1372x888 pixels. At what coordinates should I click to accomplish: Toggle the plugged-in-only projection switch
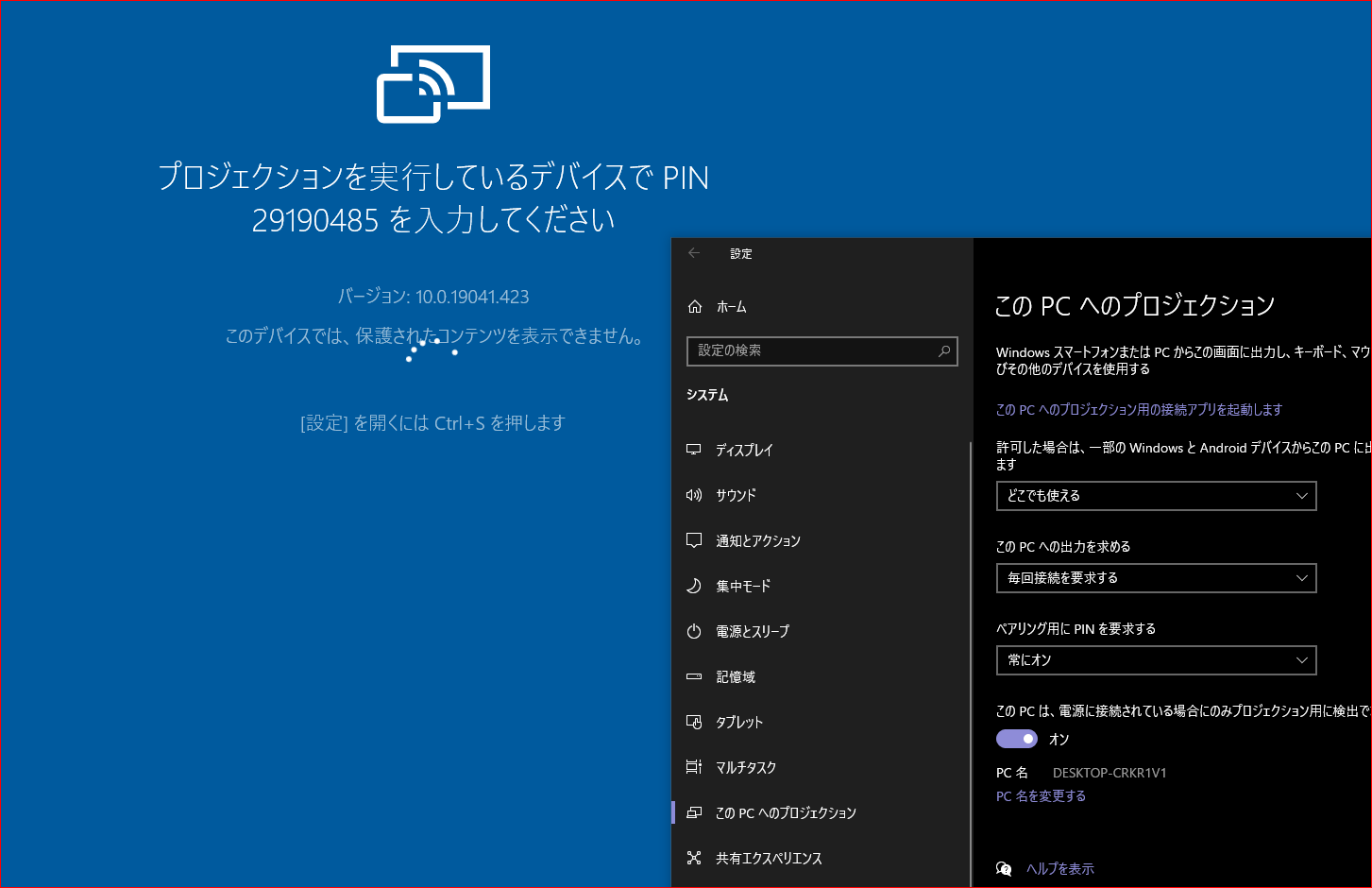[x=1017, y=739]
